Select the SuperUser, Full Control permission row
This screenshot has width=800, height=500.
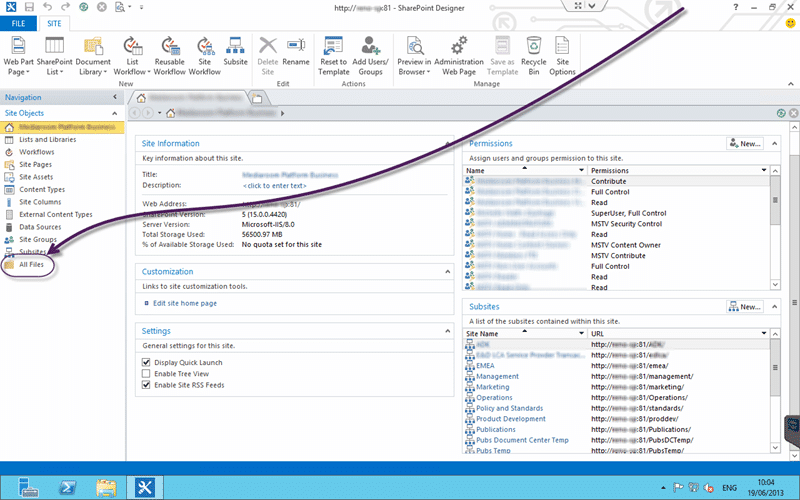pos(616,213)
